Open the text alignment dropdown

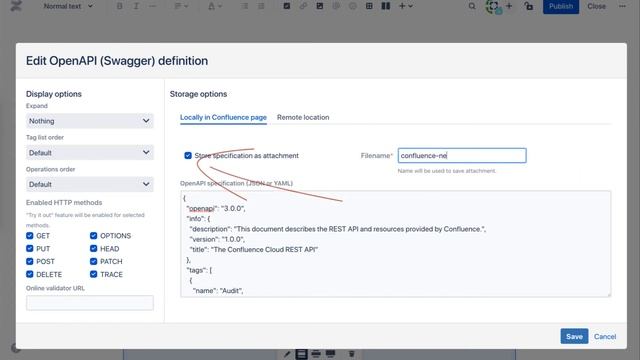click(x=181, y=6)
